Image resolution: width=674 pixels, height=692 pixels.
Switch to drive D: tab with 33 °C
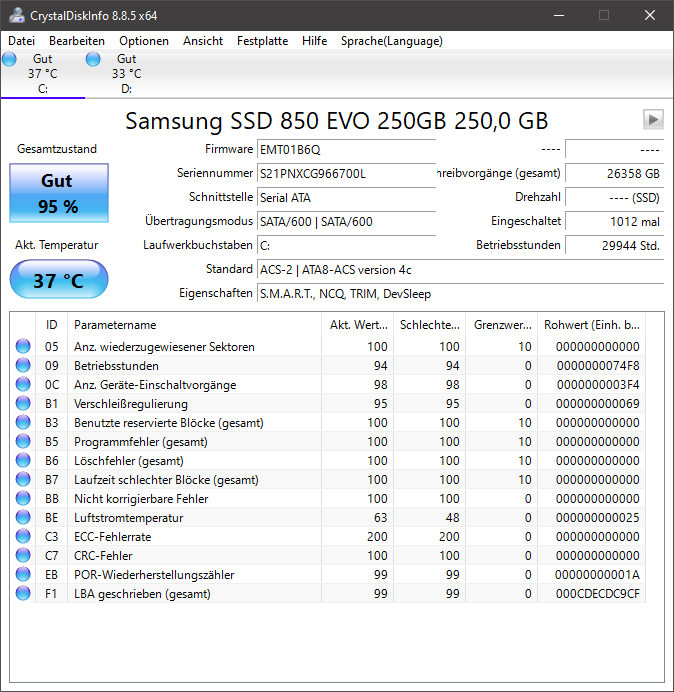pyautogui.click(x=127, y=74)
